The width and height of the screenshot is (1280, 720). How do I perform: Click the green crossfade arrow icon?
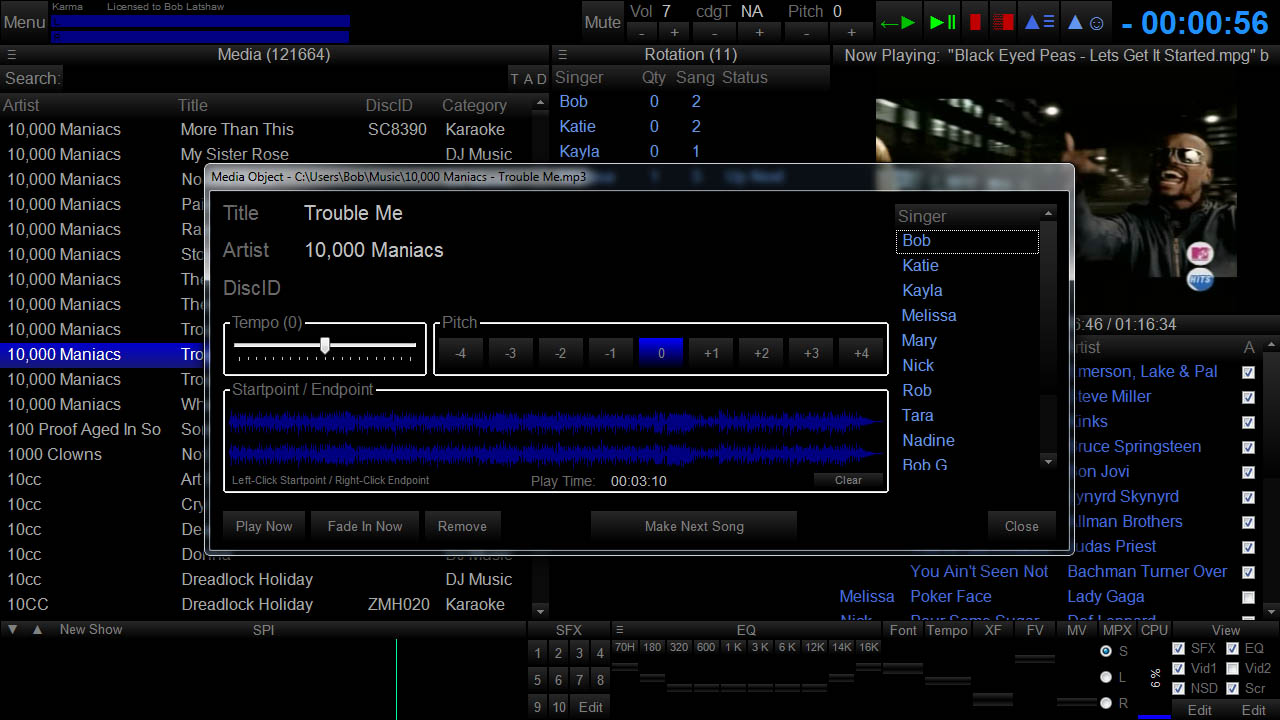(896, 22)
